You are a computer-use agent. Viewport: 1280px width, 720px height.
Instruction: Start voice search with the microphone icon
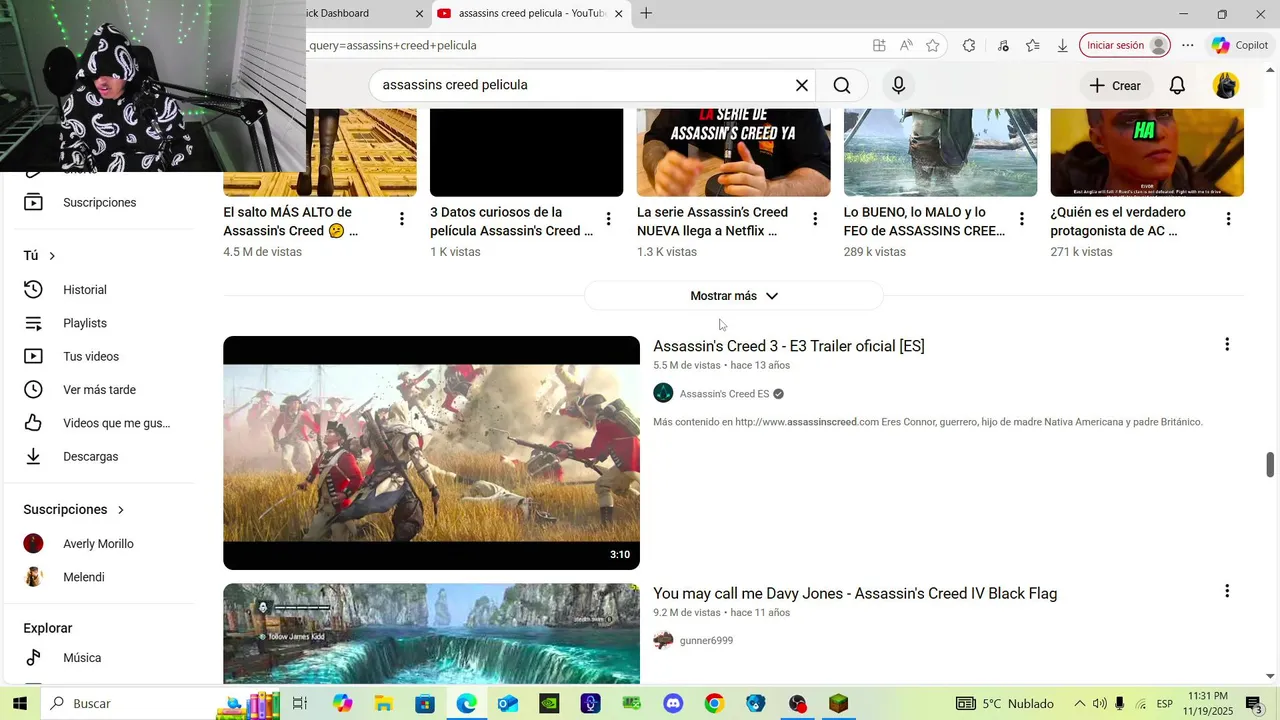898,85
